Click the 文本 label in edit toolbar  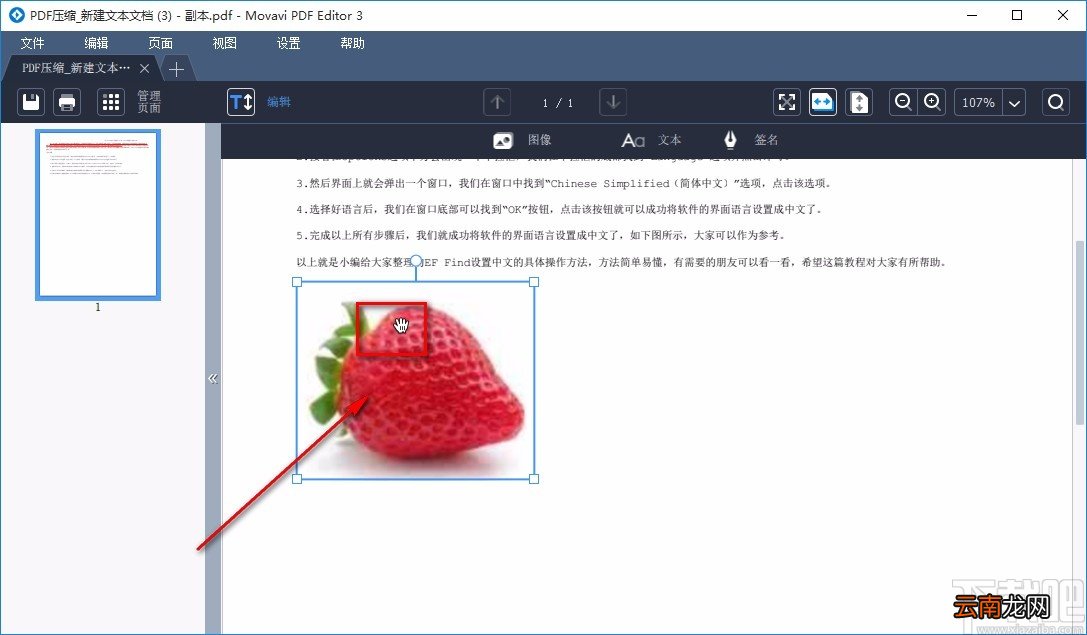[670, 140]
